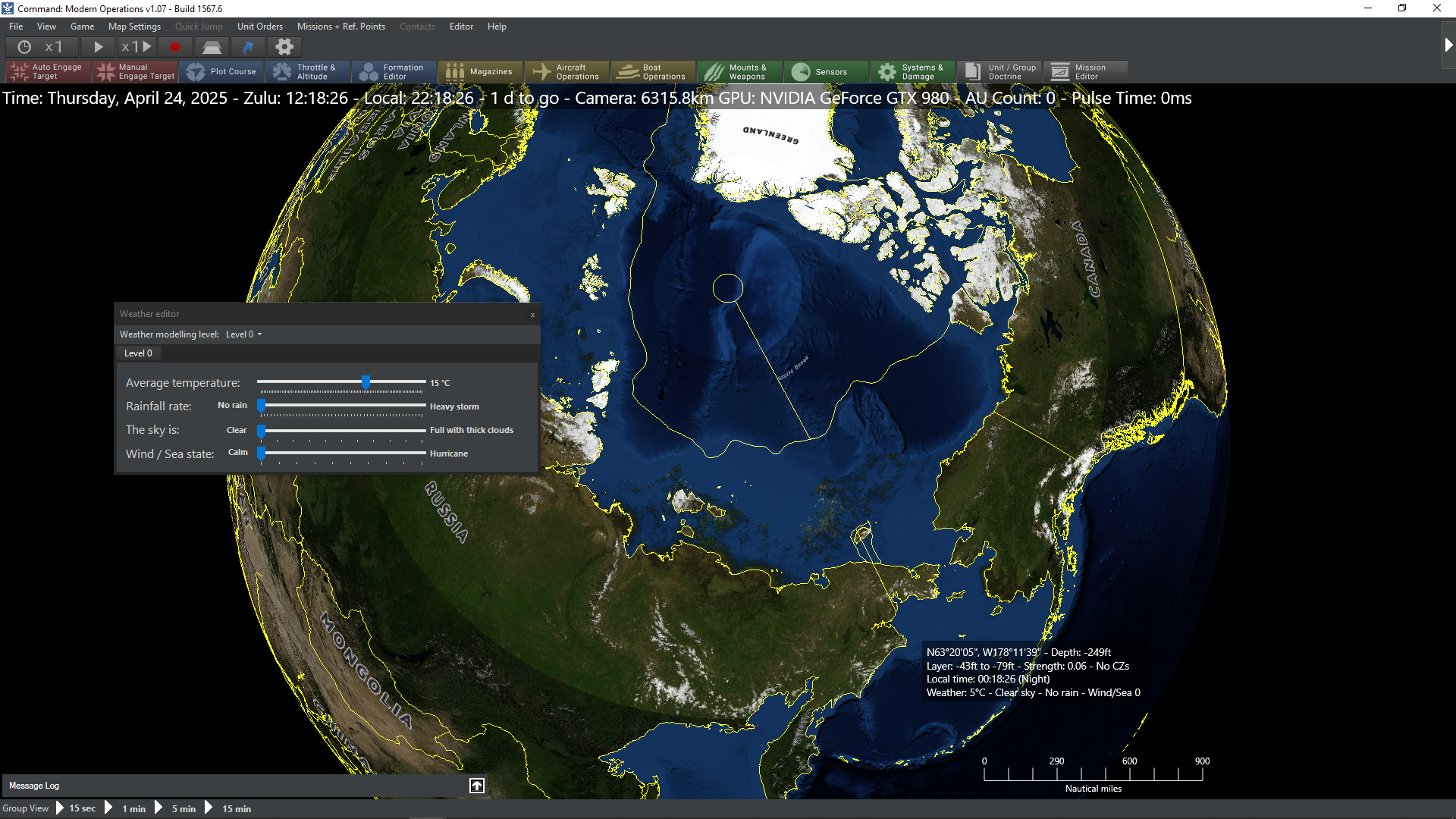Open Mounts & Weapons
1456x819 pixels.
(740, 72)
